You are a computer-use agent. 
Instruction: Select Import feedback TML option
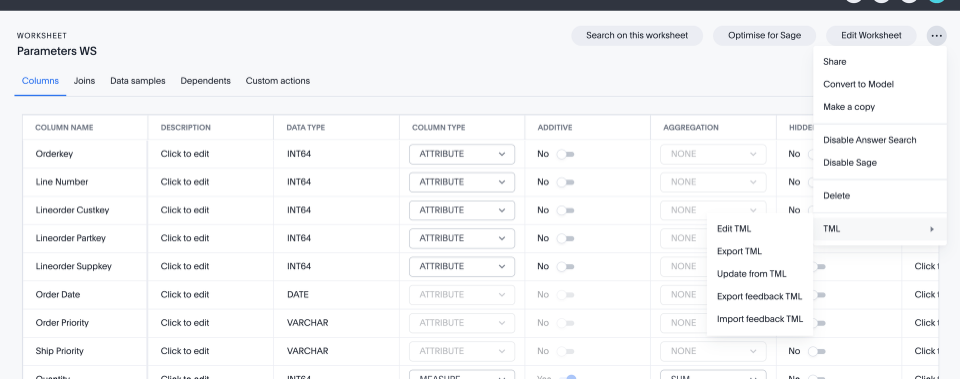pyautogui.click(x=759, y=319)
